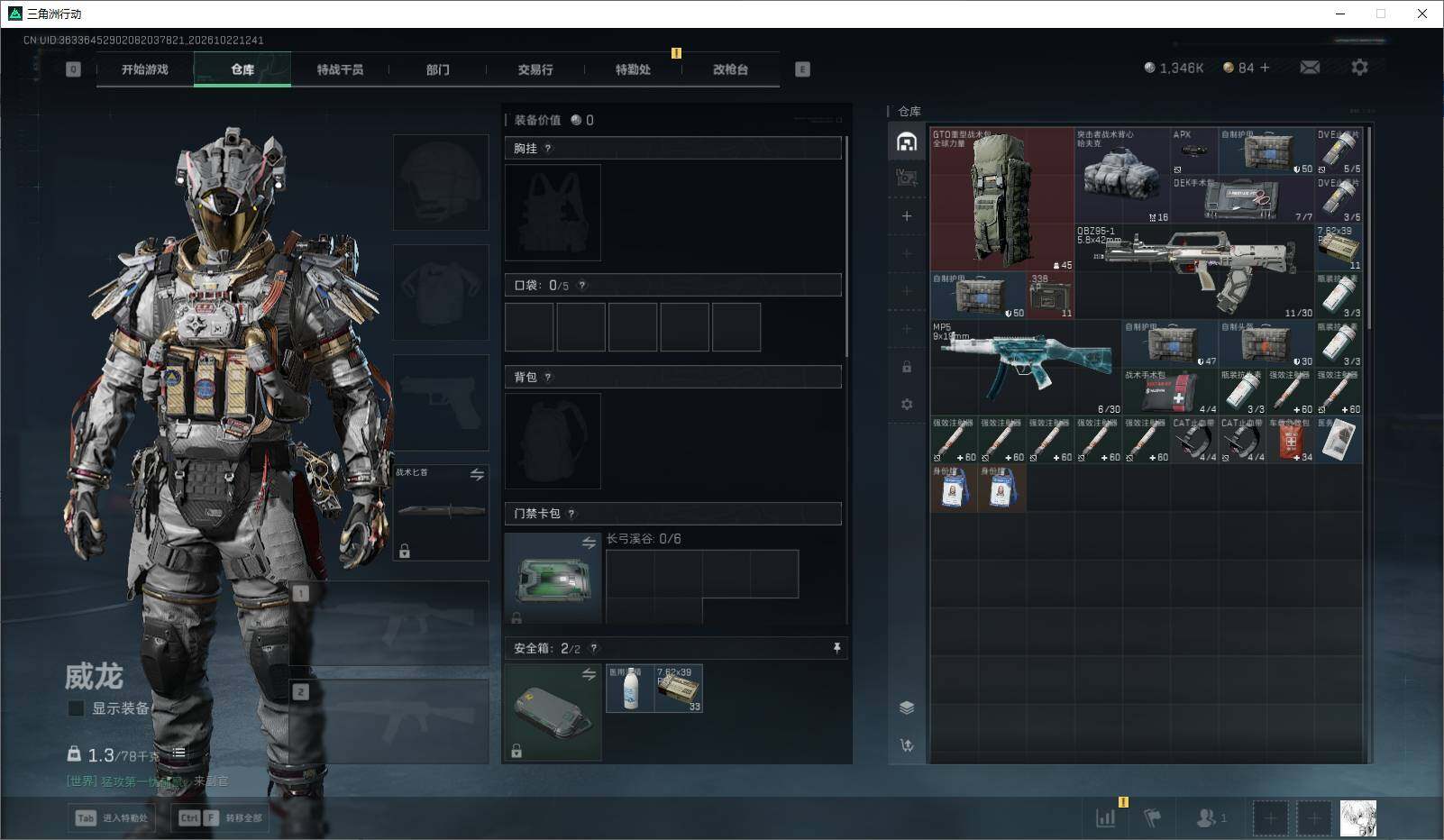The width and height of the screenshot is (1444, 840).
Task: Add a new warehouse page with plus icon
Action: [907, 216]
